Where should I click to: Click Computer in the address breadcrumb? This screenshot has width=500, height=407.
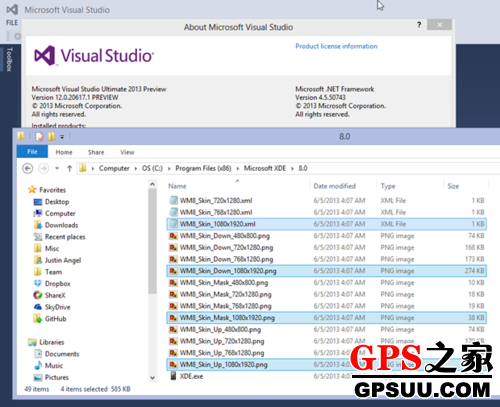114,168
